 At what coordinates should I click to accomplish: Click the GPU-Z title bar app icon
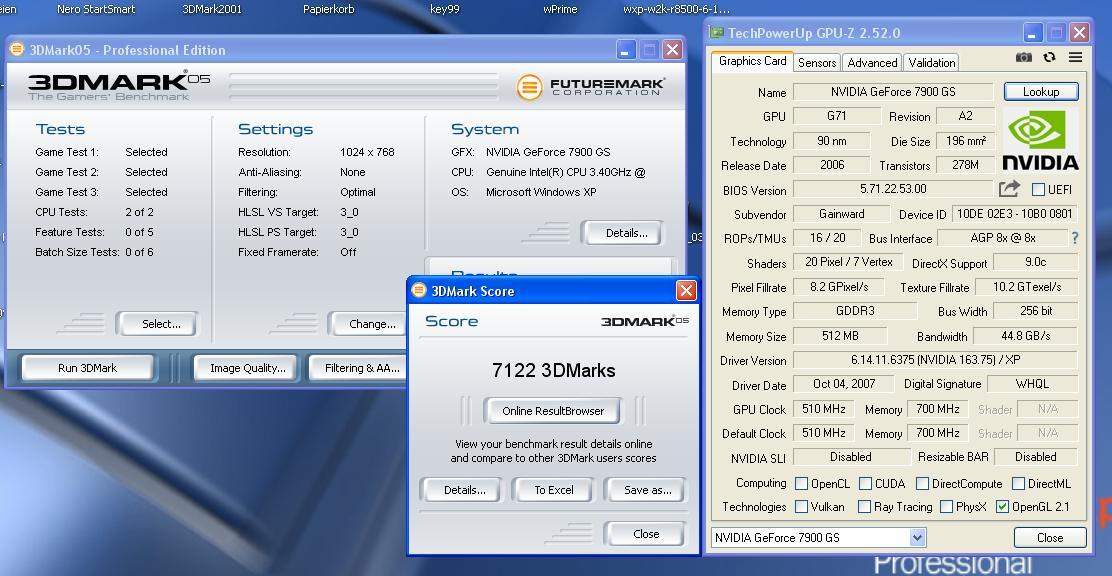coord(716,33)
